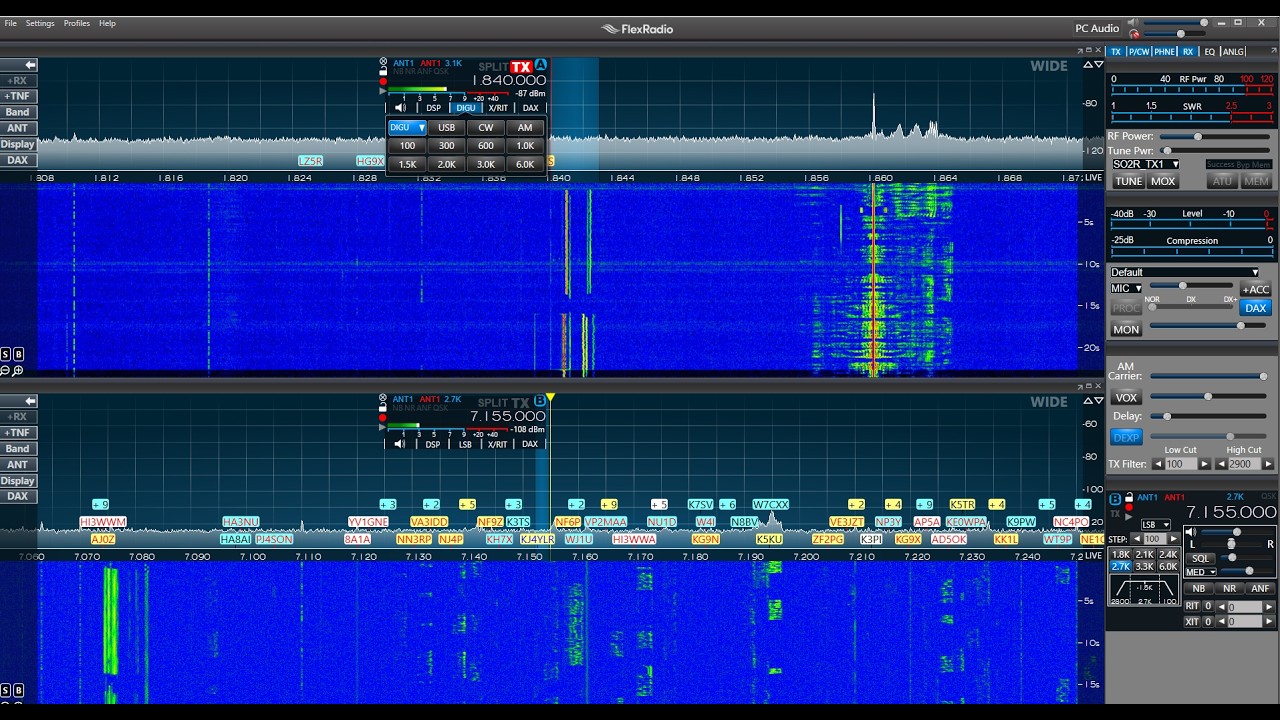Close slice B with the X circle icon
Viewport: 1280px width, 720px height.
click(383, 398)
